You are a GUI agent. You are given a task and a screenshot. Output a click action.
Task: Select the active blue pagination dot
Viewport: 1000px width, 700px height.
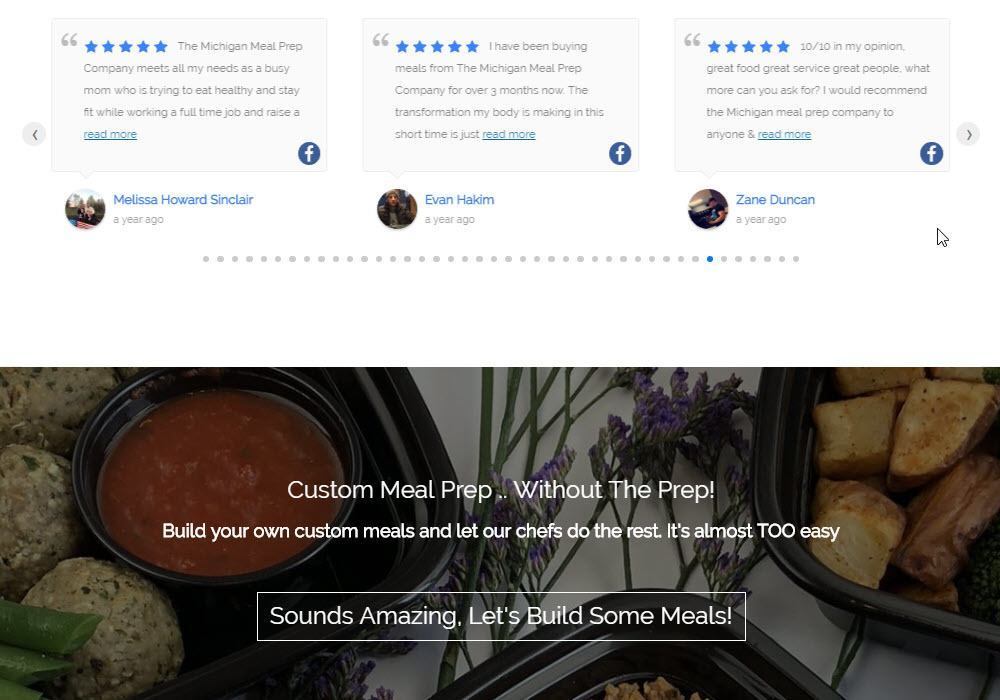point(710,259)
